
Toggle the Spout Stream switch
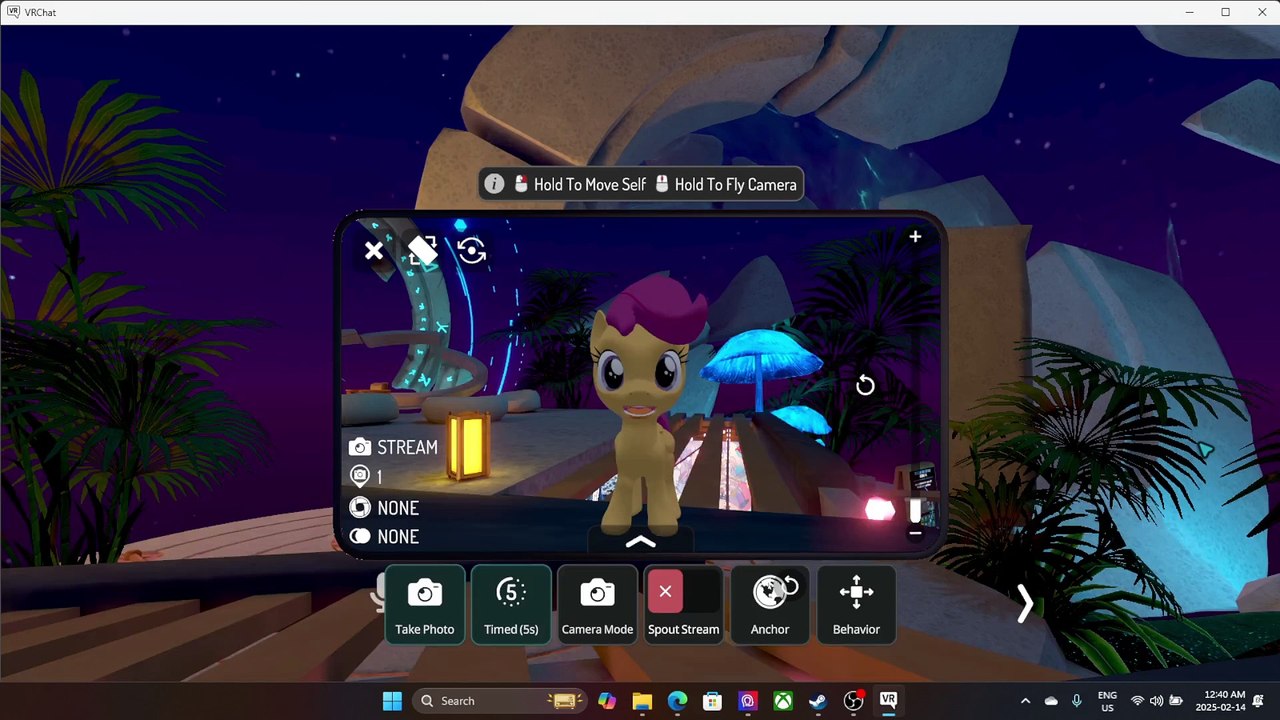[x=684, y=605]
